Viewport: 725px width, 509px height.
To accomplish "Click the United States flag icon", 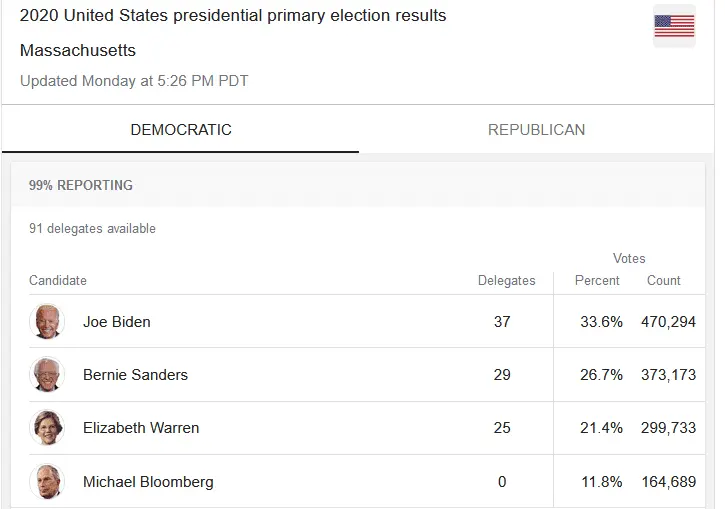I will [674, 26].
